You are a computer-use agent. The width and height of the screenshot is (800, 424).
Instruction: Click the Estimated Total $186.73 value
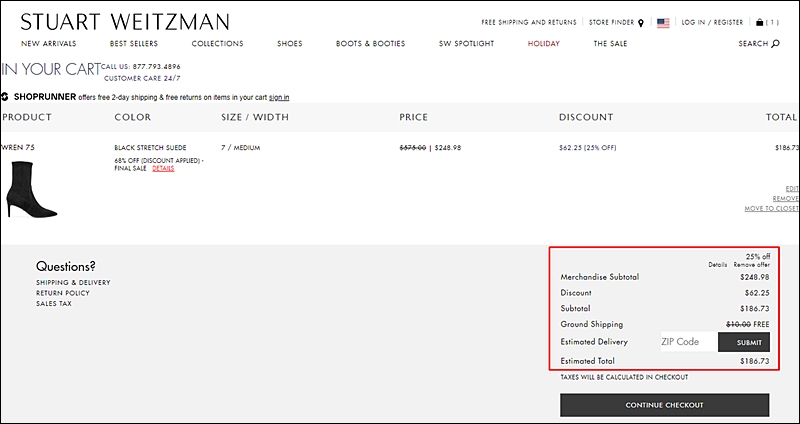755,361
